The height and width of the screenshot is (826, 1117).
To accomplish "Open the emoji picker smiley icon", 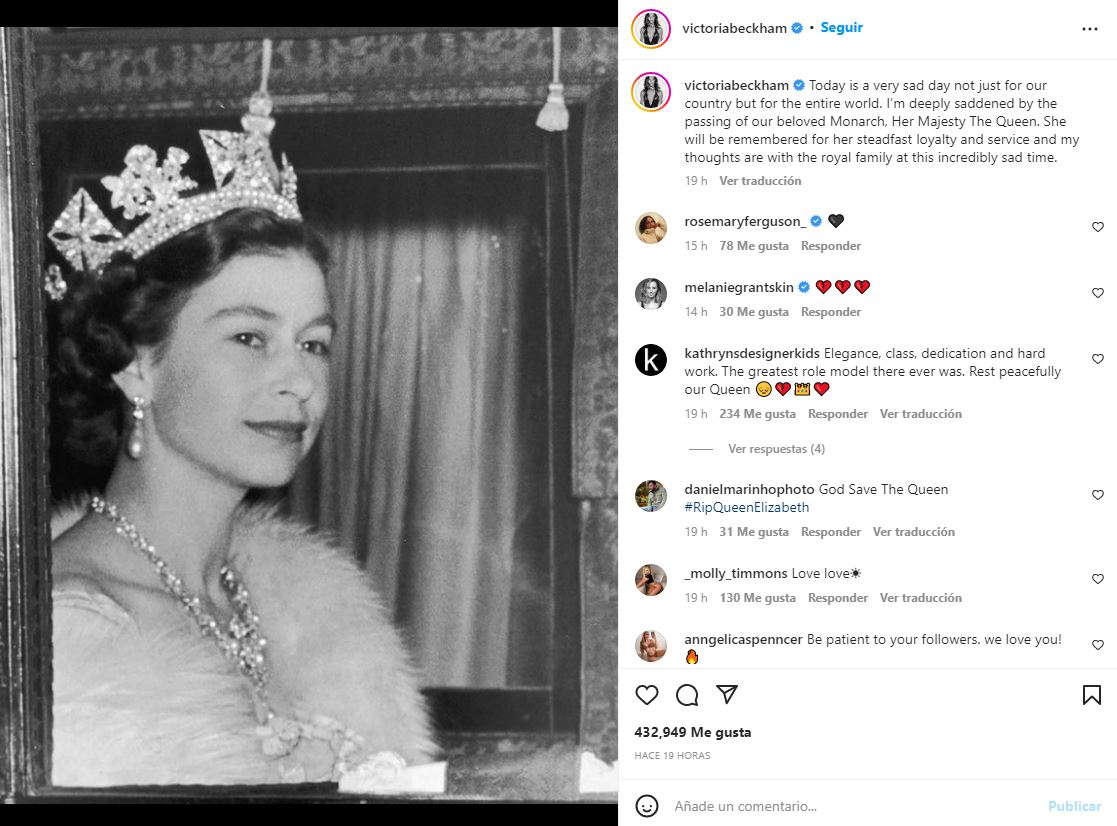I will click(x=648, y=805).
